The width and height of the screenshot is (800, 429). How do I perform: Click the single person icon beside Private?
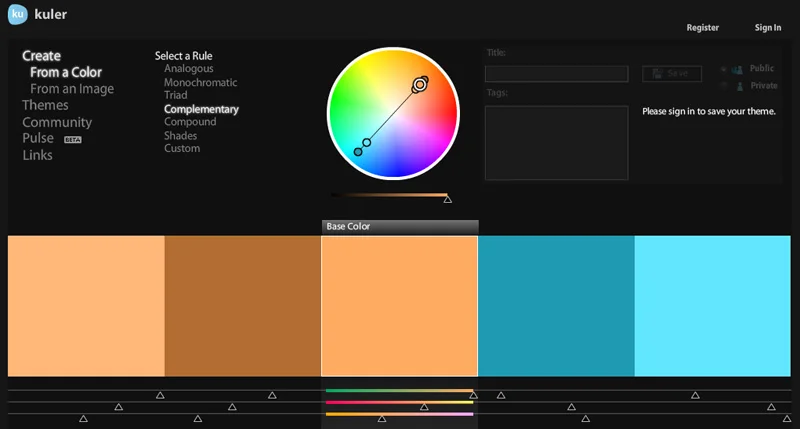click(739, 87)
